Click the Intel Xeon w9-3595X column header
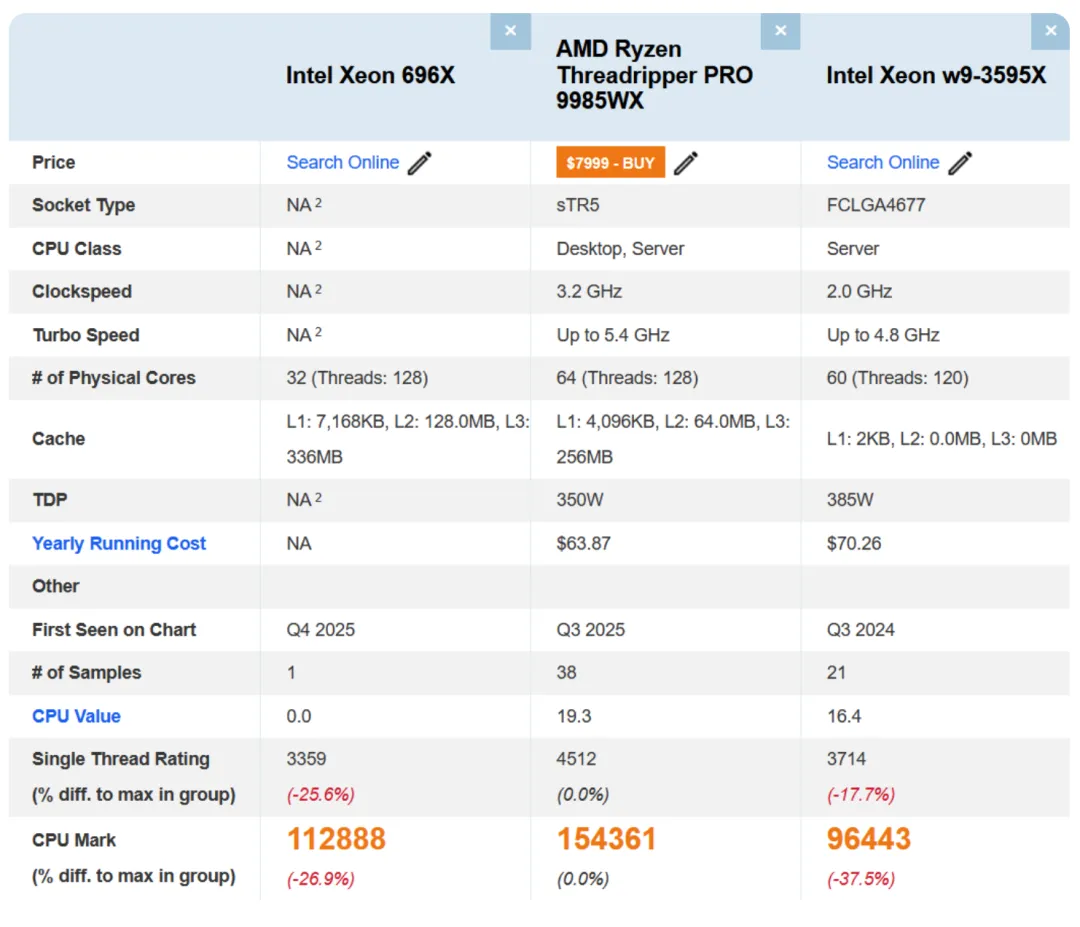1080x927 pixels. pos(934,75)
